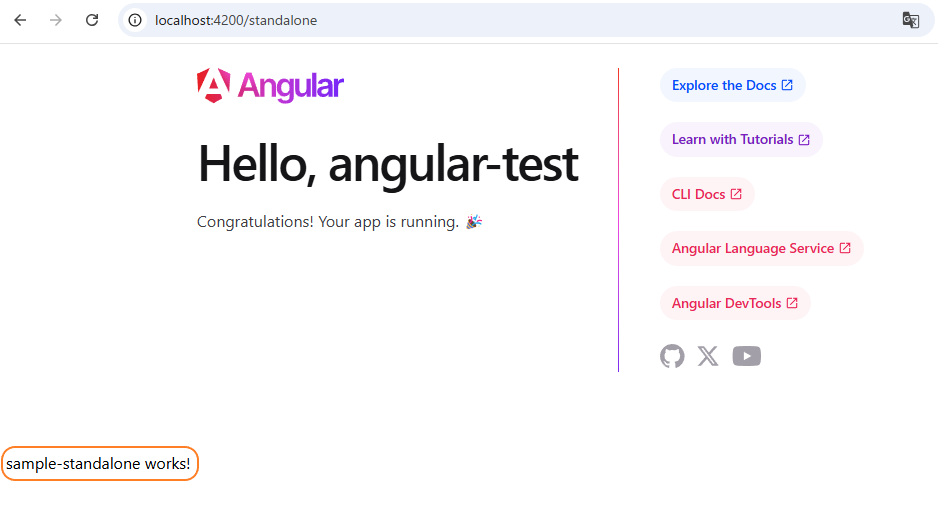The width and height of the screenshot is (938, 505).
Task: Open the translate page icon
Action: 910,20
